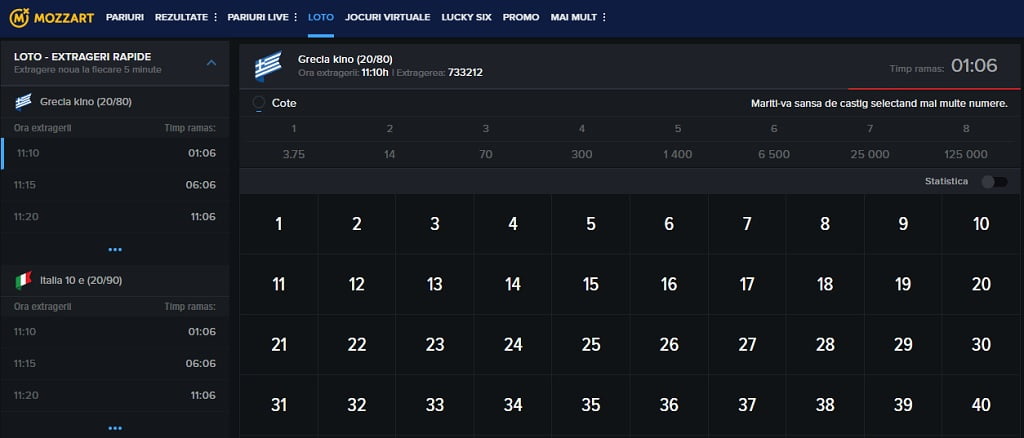Pick number 3 on the grid
The height and width of the screenshot is (438, 1024).
(x=435, y=225)
